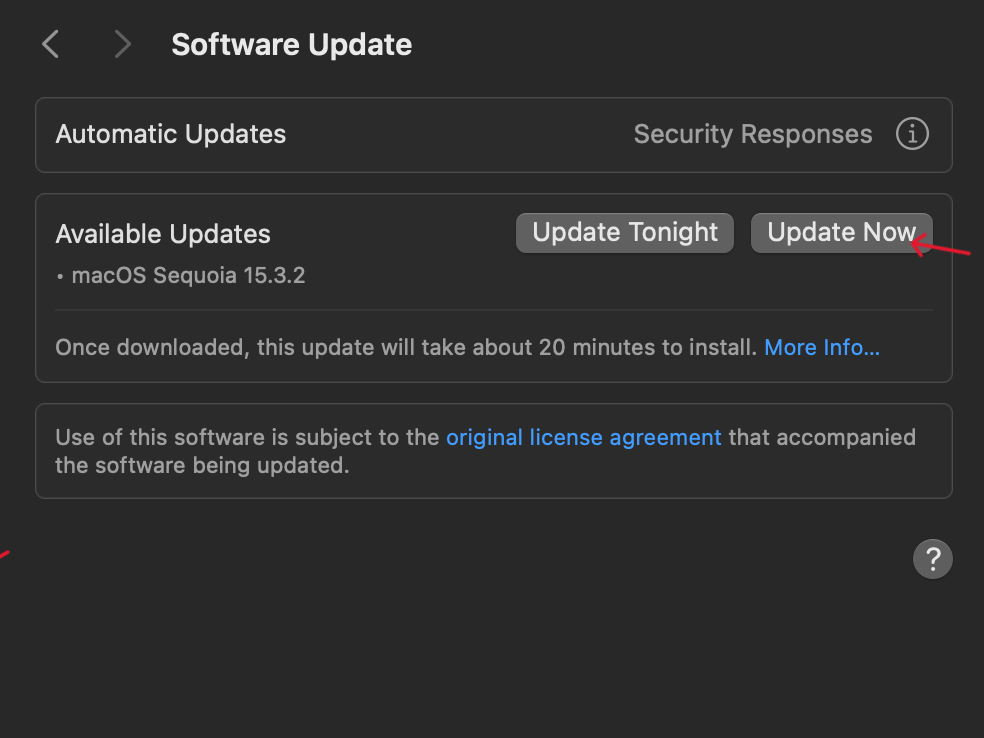Open the More Info… link
This screenshot has height=738, width=984.
pos(821,347)
